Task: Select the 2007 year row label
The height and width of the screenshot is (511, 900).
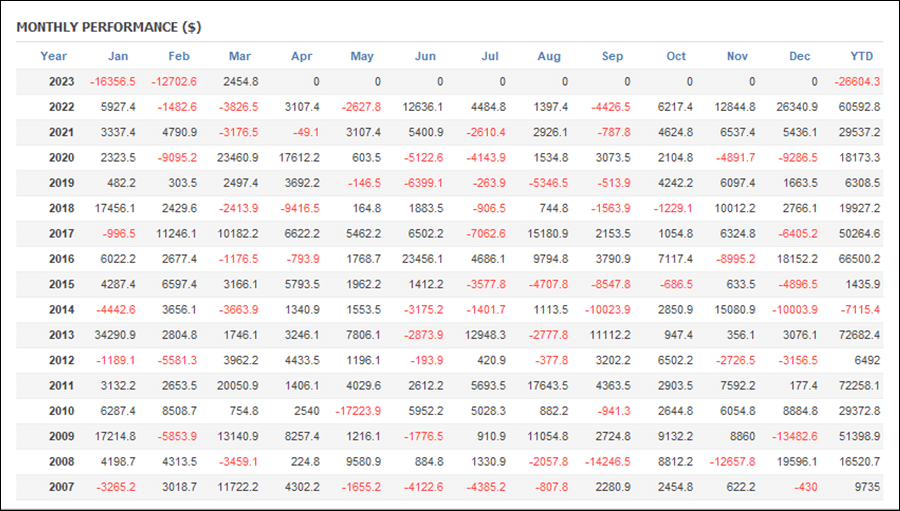Action: click(61, 487)
